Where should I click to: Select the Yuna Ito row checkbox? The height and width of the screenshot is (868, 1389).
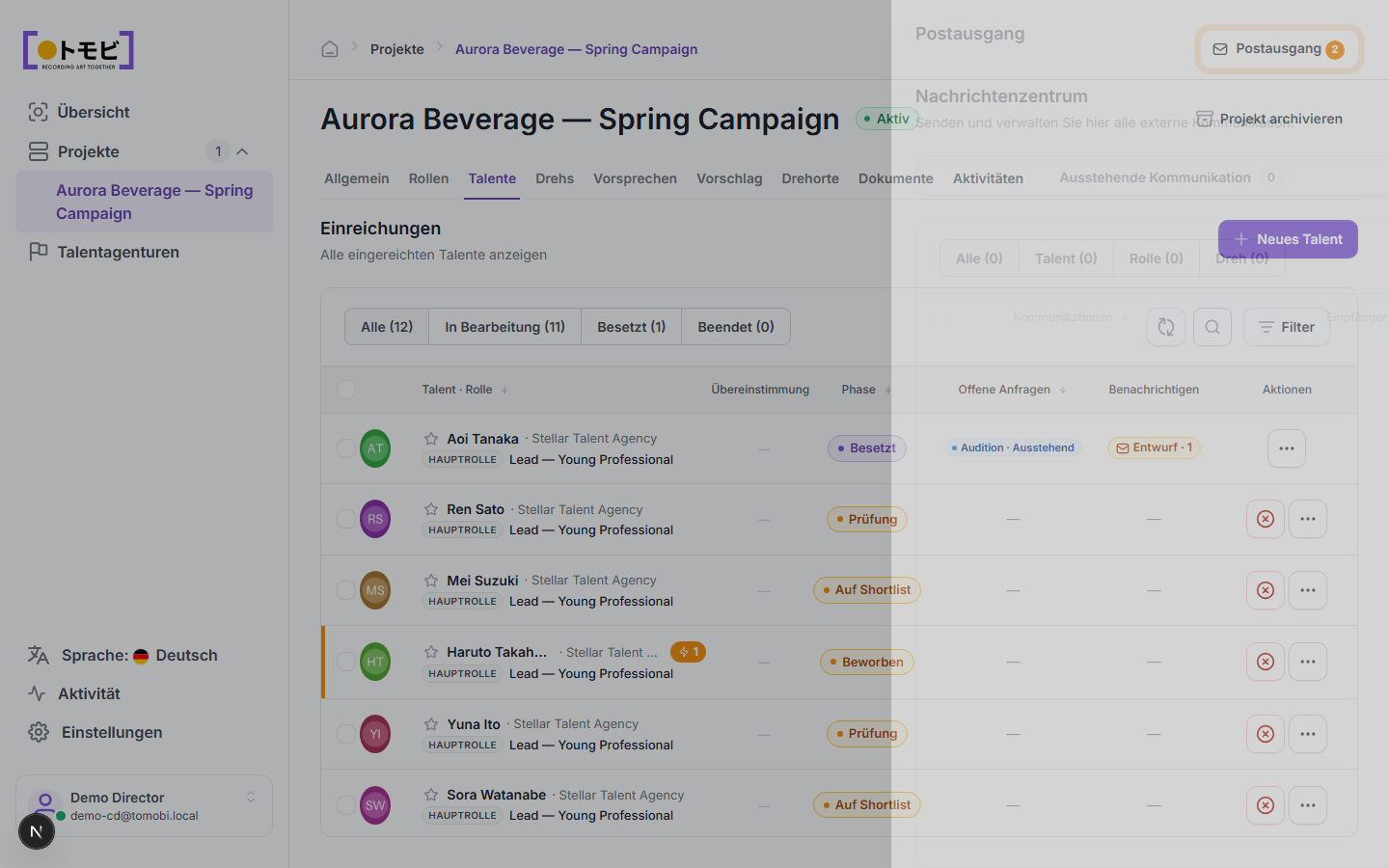346,734
